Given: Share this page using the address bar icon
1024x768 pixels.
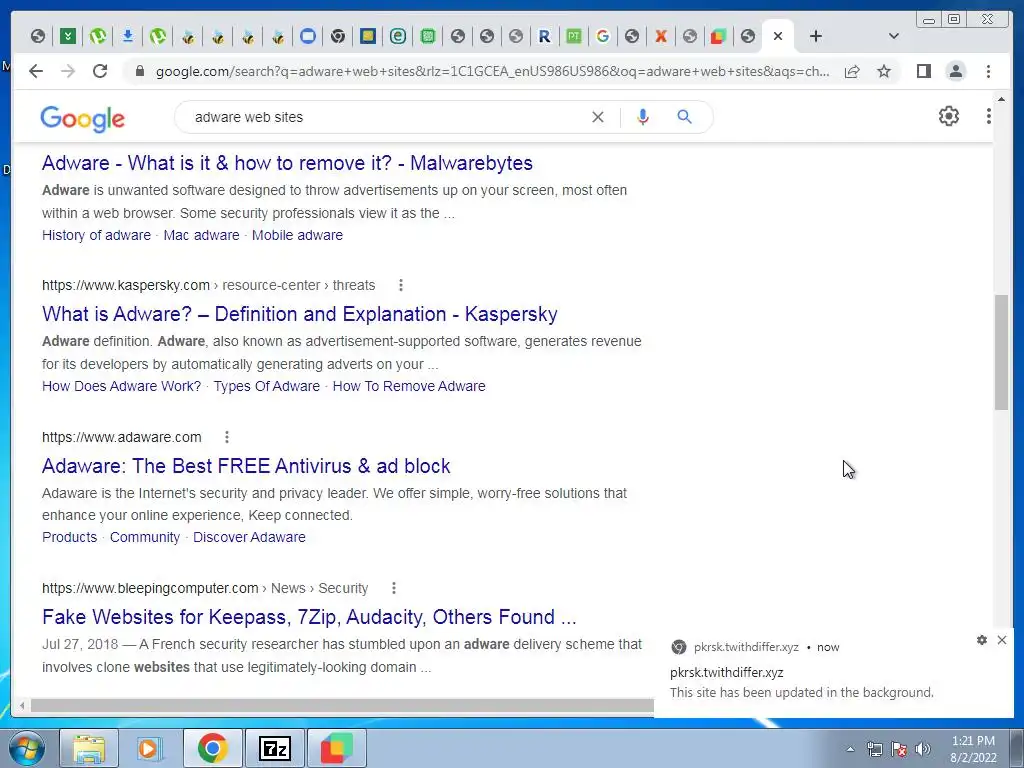Looking at the screenshot, I should tap(852, 71).
